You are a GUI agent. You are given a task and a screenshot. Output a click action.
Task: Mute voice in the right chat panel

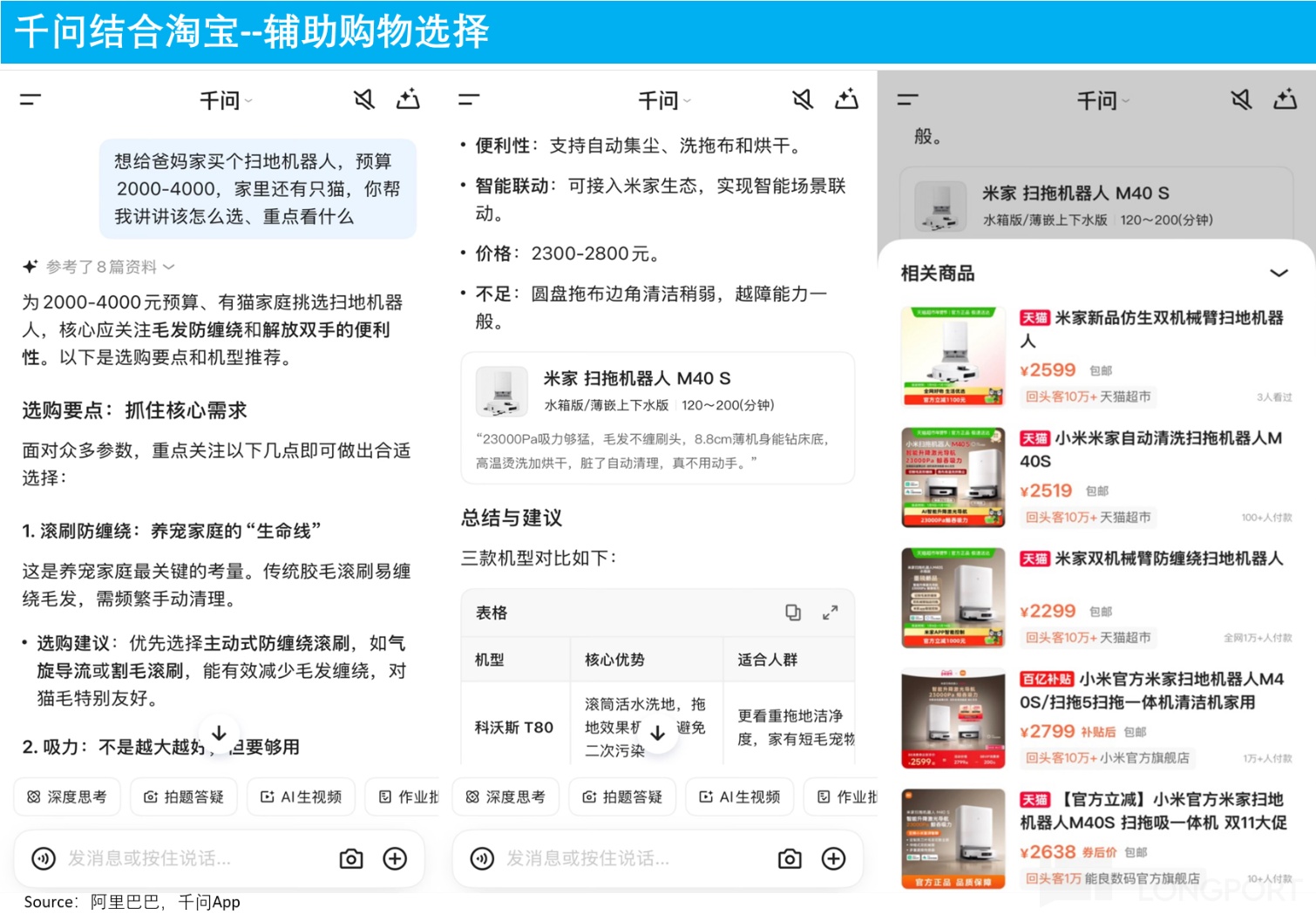click(x=1241, y=100)
